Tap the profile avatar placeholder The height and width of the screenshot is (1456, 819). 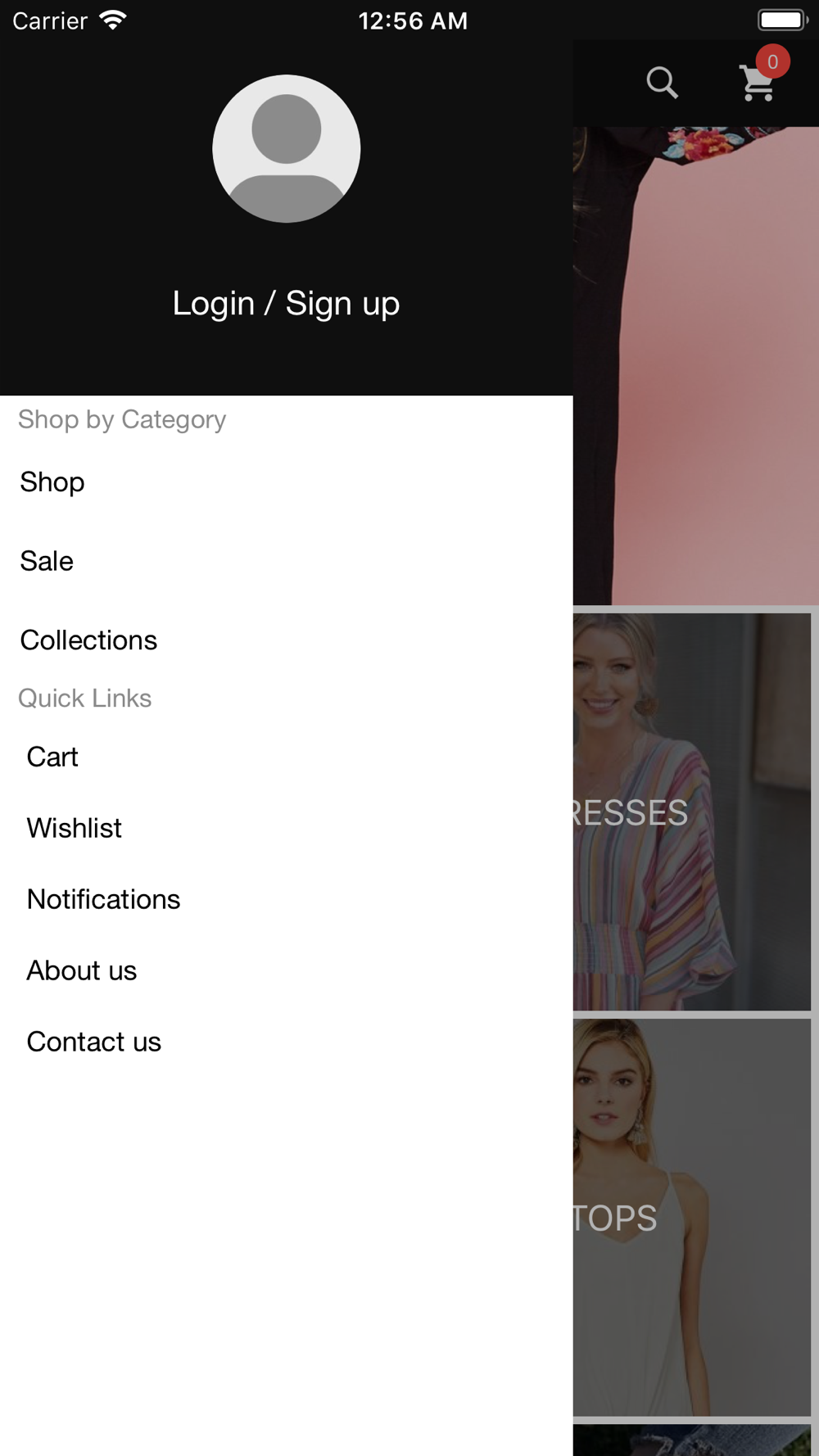click(286, 148)
